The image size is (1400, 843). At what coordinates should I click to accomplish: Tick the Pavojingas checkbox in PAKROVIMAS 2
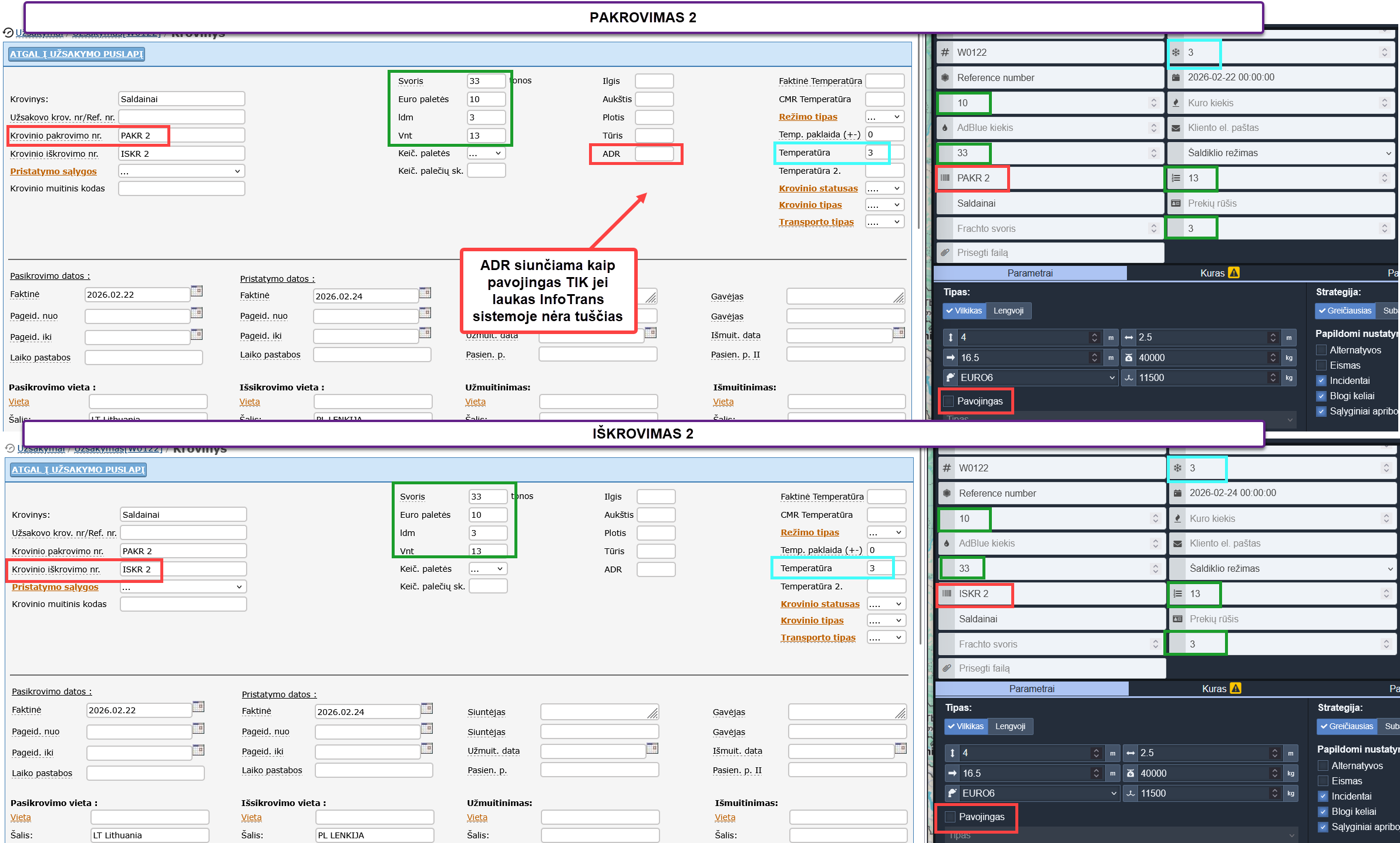948,402
